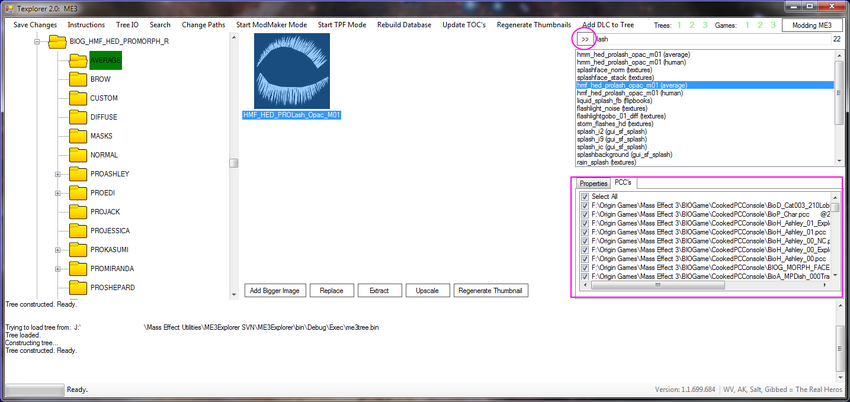This screenshot has width=850, height=402.
Task: Open the Instructions menu
Action: point(86,25)
